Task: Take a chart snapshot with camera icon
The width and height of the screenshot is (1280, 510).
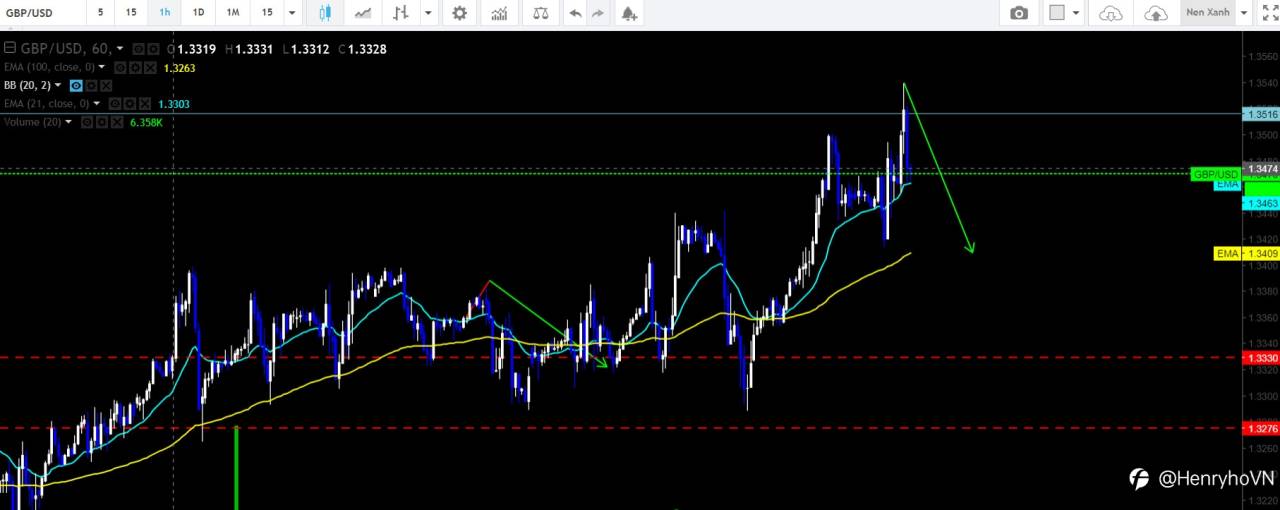Action: 1019,13
